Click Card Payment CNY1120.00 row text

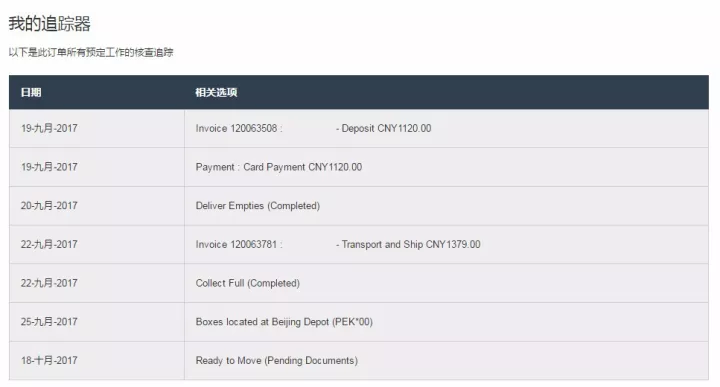279,167
